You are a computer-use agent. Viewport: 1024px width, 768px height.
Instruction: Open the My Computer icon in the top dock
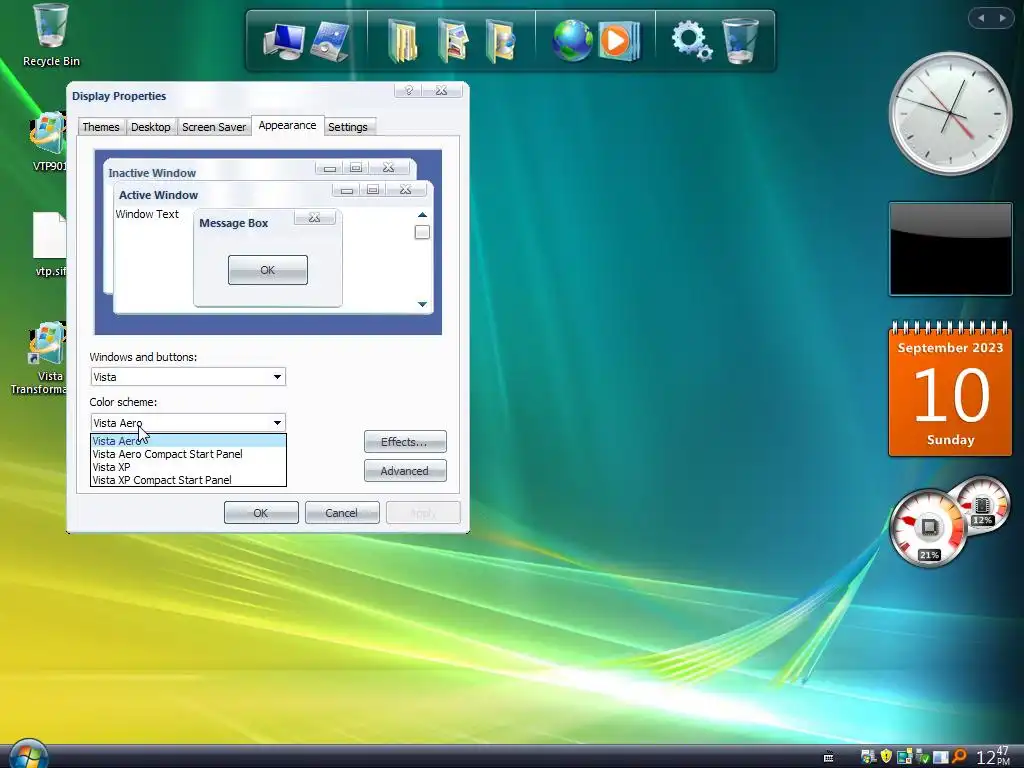pyautogui.click(x=284, y=41)
